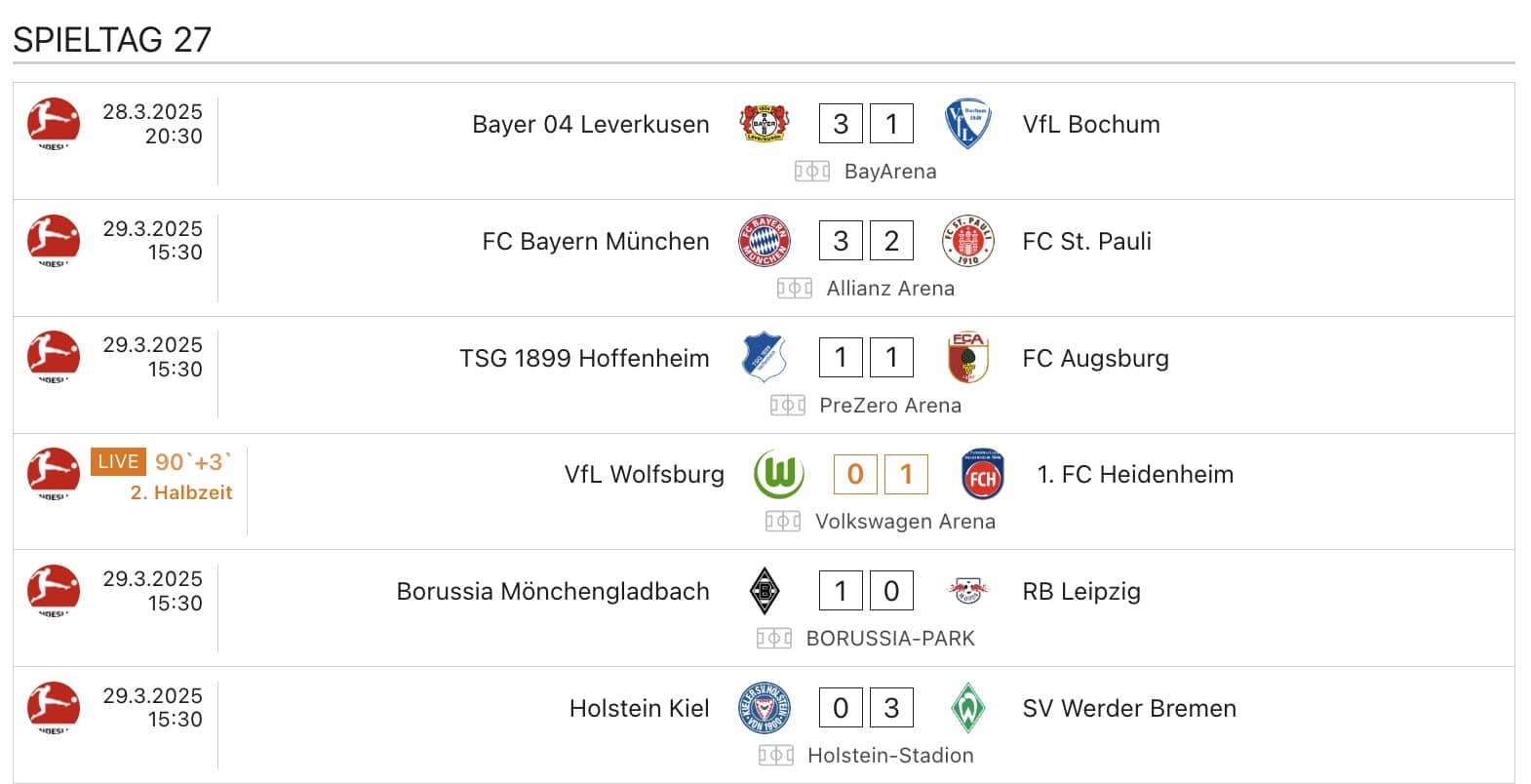Open the Holstein Kiel vs Werder Bremen result
Image resolution: width=1531 pixels, height=784 pixels.
866,708
